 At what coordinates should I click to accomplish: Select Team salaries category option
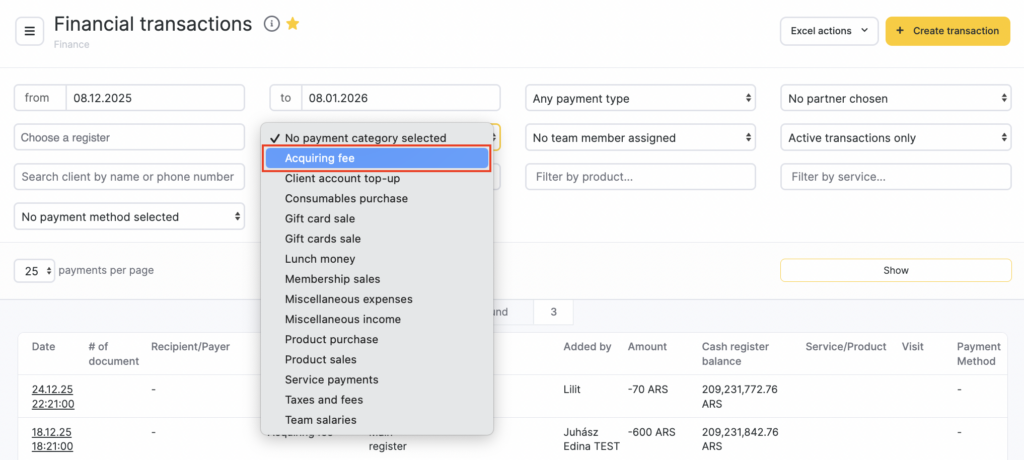320,420
